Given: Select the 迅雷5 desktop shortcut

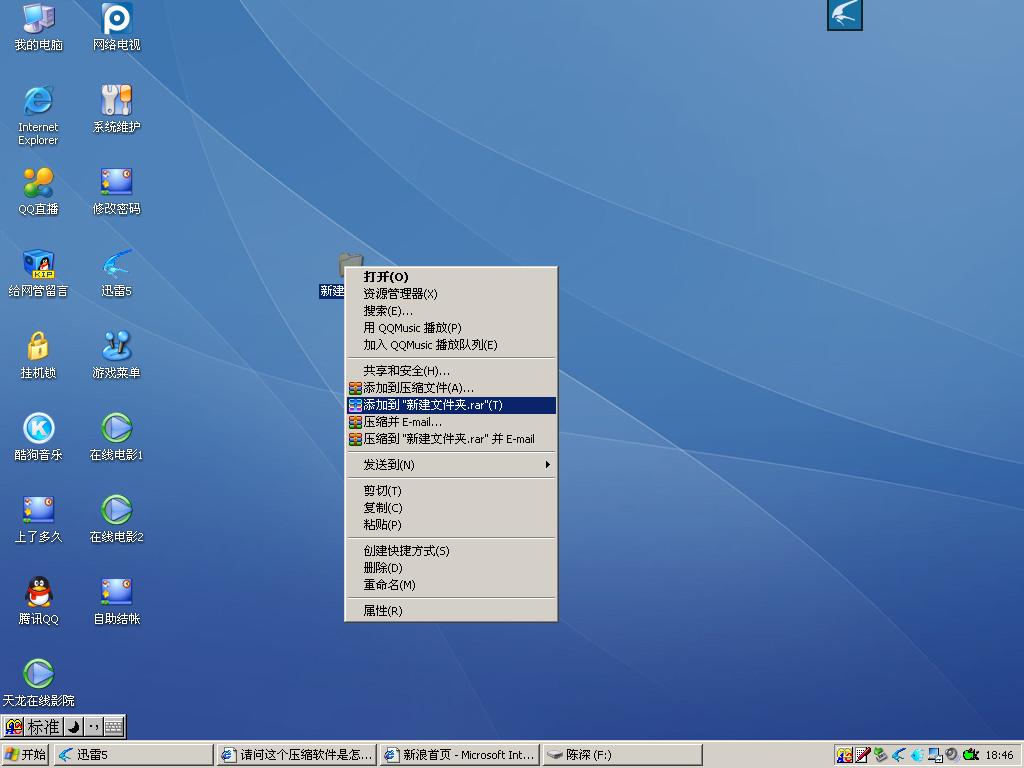Looking at the screenshot, I should click(116, 266).
